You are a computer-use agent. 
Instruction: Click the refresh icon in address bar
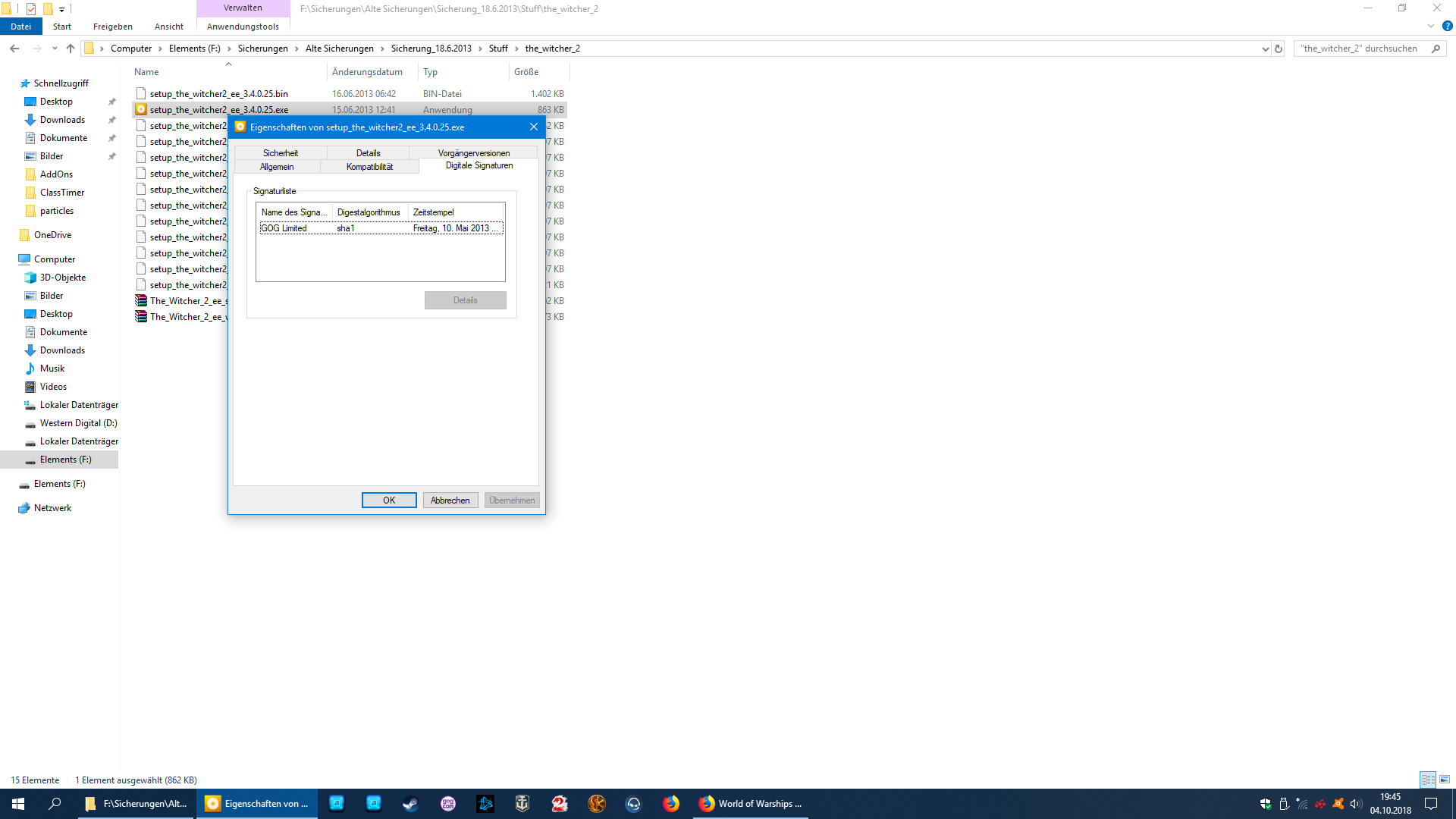1279,49
